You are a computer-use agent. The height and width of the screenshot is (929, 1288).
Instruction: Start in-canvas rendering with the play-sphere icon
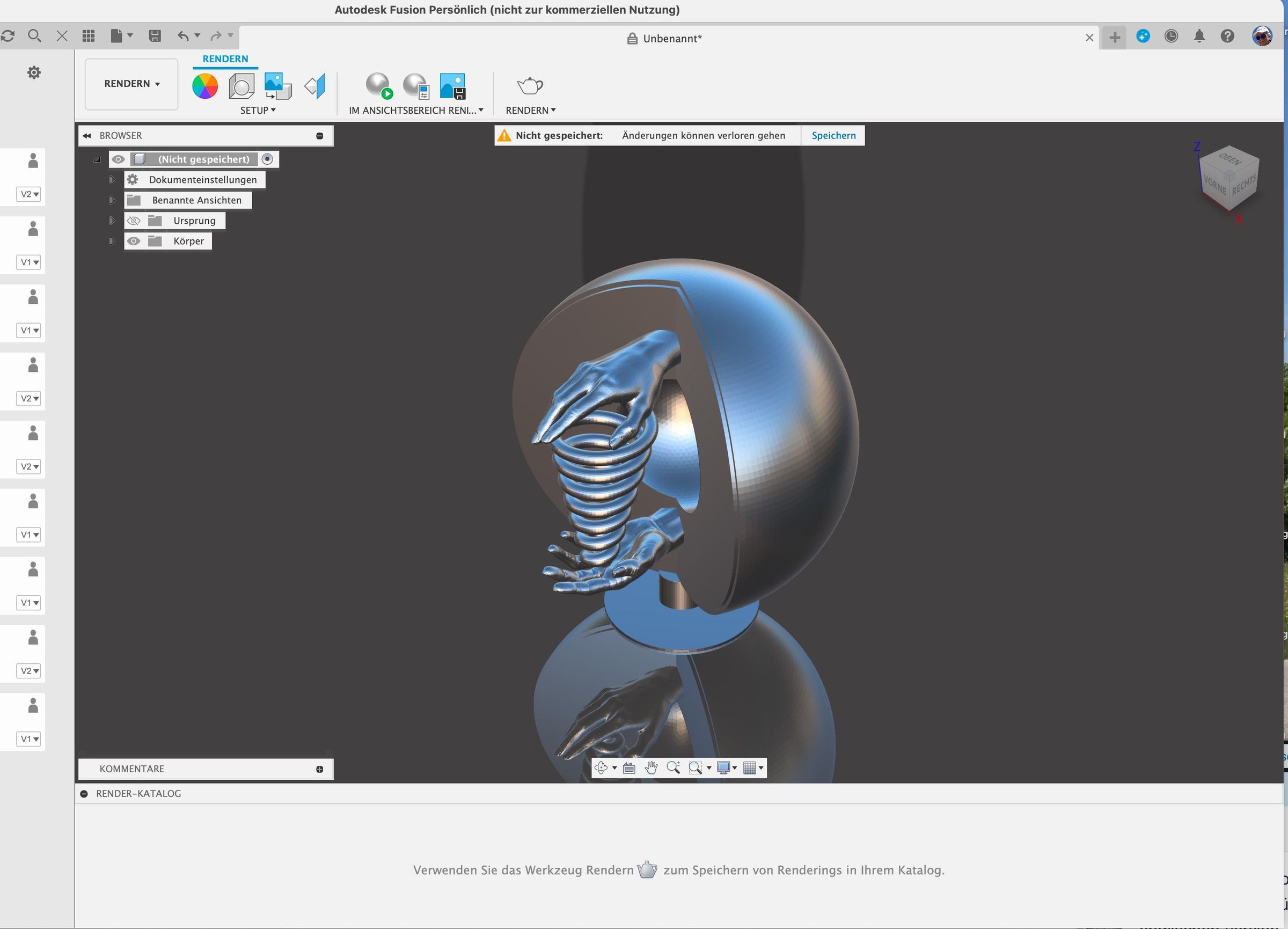tap(379, 86)
